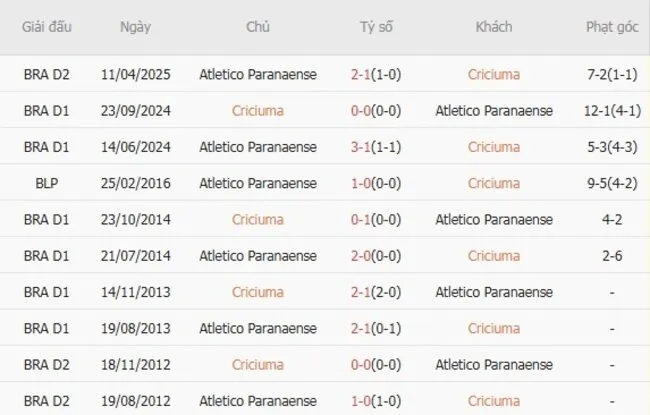
Task: Click Atletico Paranaense in 18/11/2012 row
Action: click(494, 365)
